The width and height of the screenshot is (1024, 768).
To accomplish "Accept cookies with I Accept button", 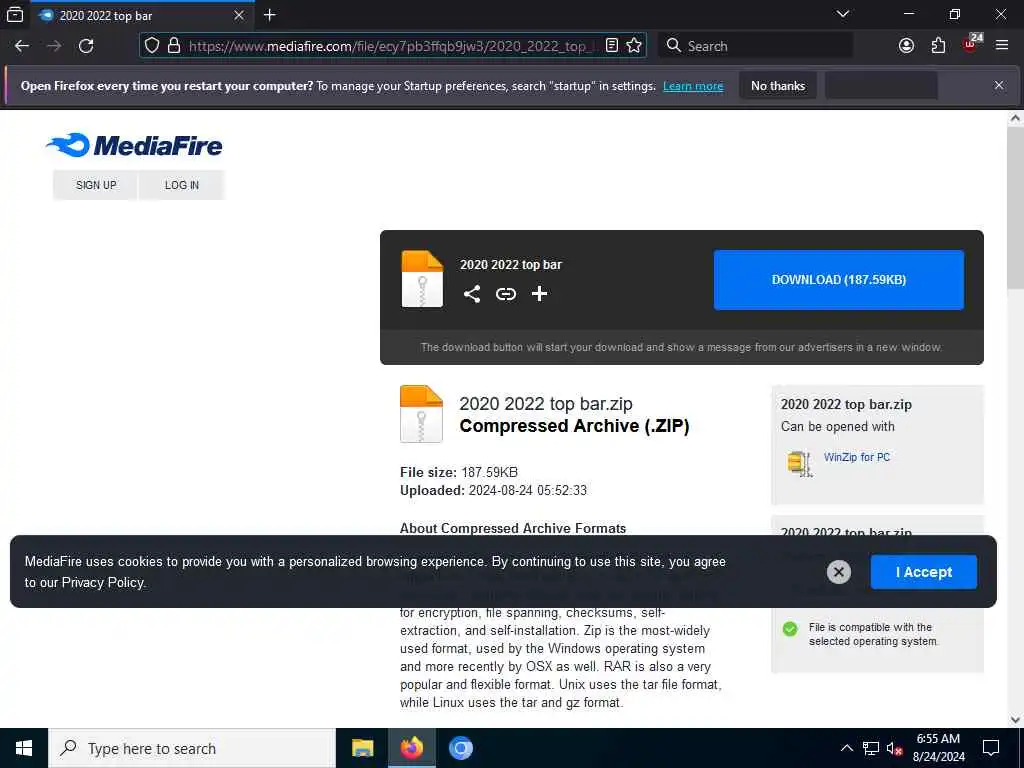I will click(x=923, y=572).
